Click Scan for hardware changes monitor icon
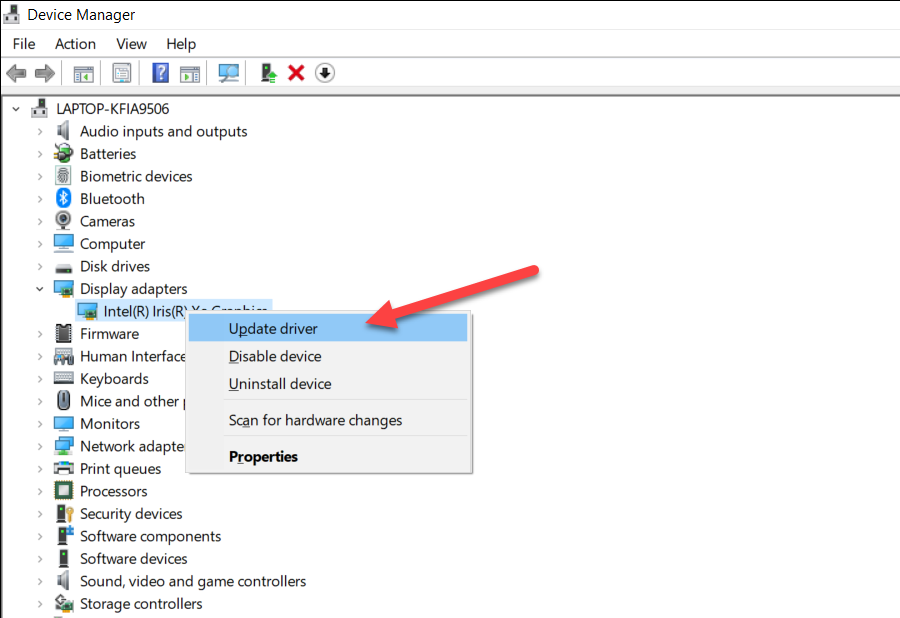Screen dimensions: 900x618 tap(229, 73)
